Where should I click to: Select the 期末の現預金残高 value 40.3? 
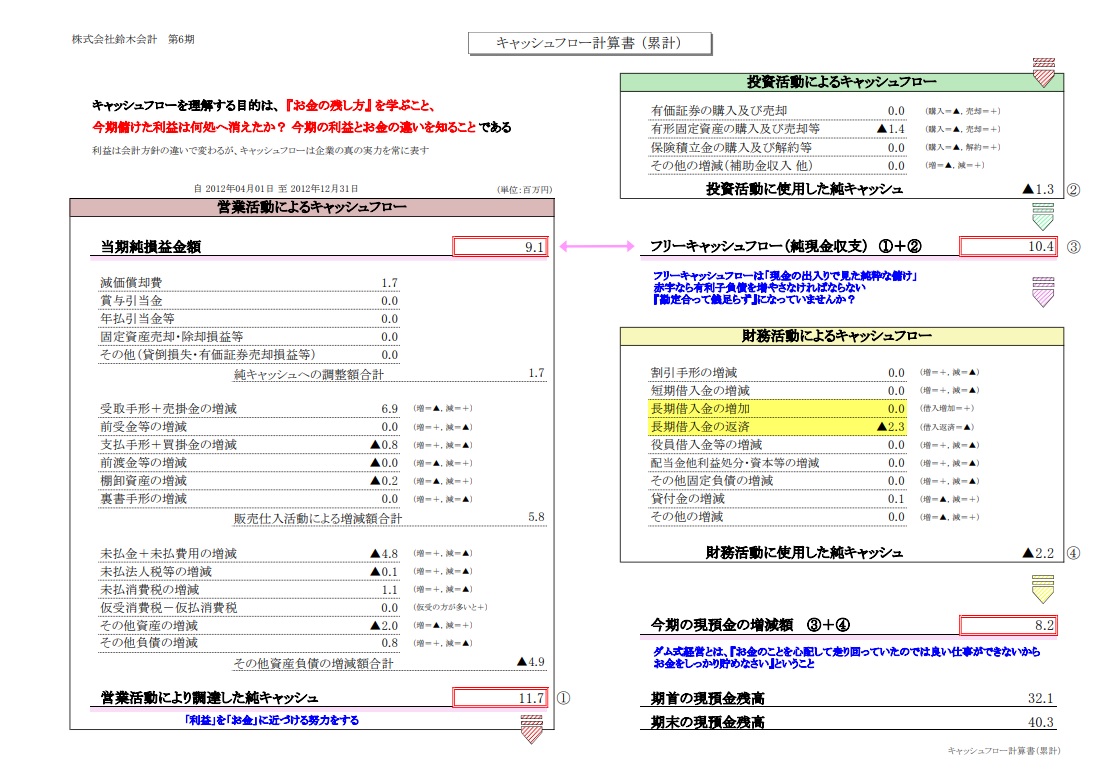click(x=1040, y=722)
